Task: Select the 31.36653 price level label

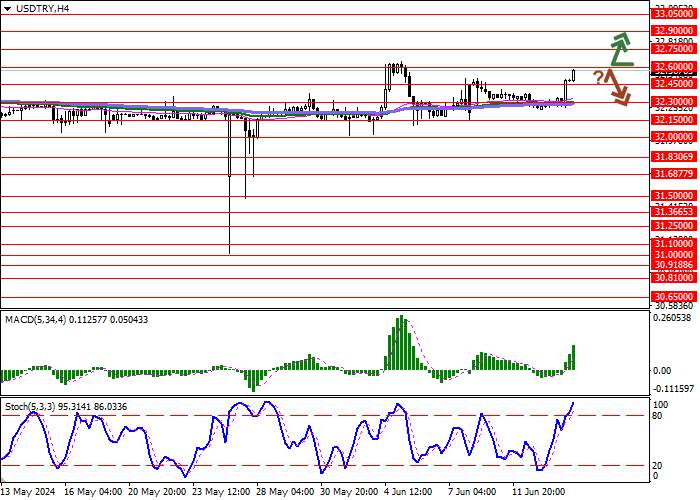Action: tap(674, 211)
